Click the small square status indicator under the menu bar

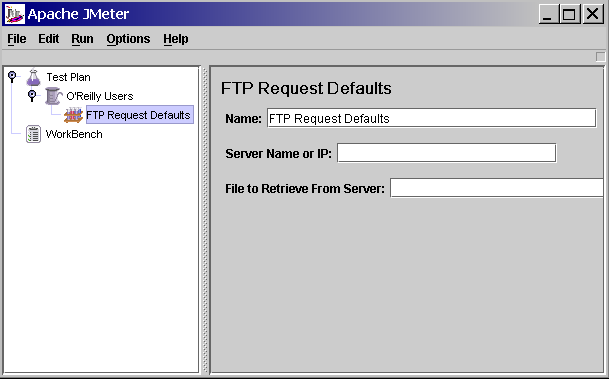[600, 57]
